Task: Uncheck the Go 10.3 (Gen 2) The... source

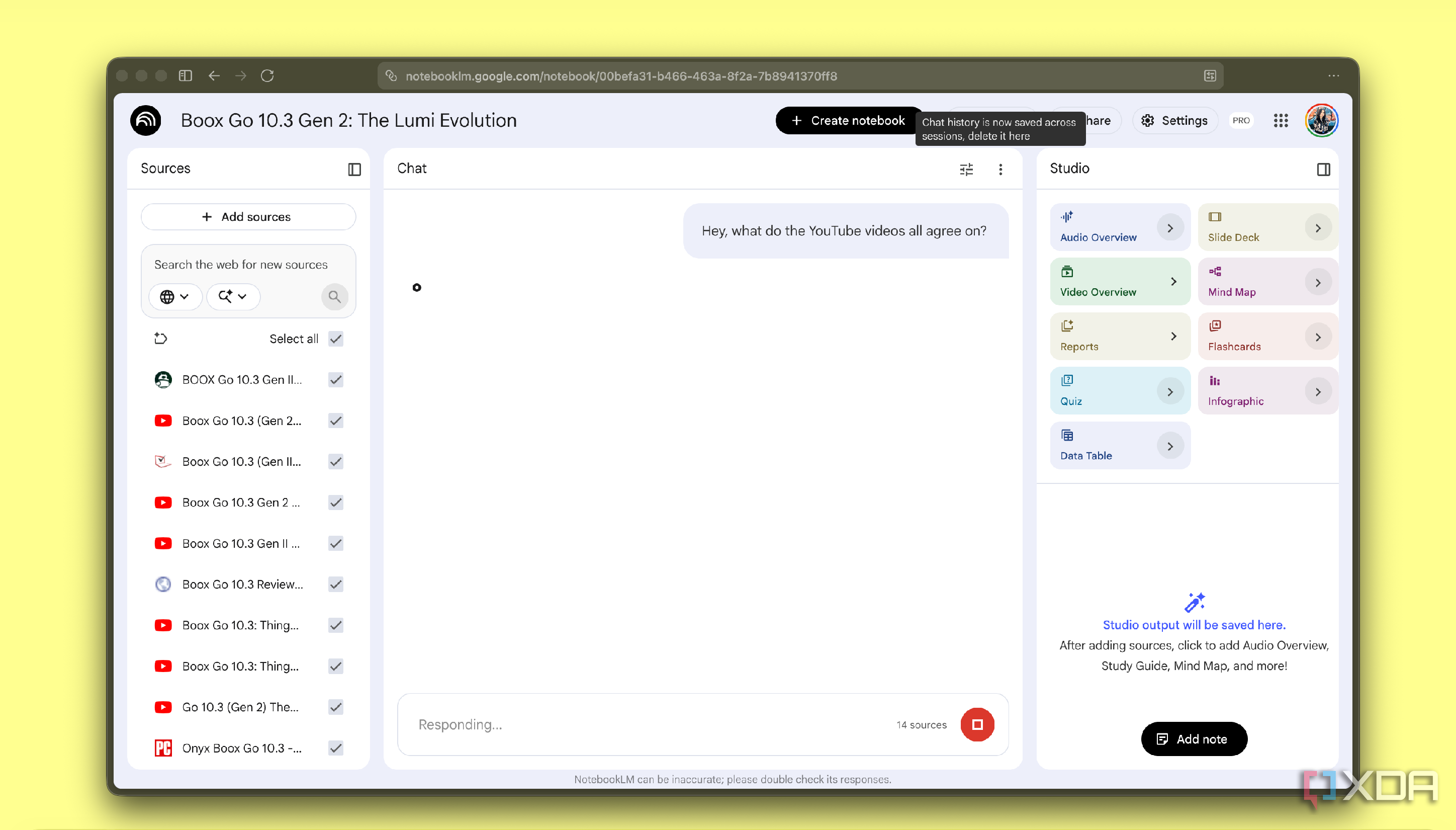Action: pos(336,707)
